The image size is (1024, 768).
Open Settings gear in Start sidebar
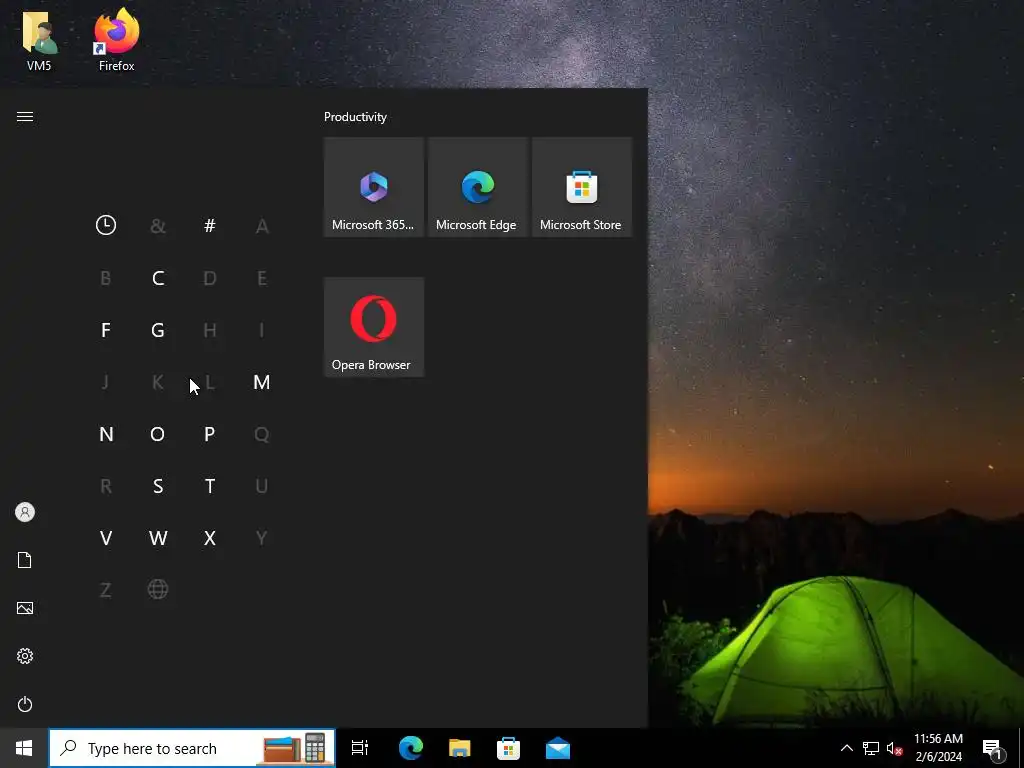pos(25,656)
